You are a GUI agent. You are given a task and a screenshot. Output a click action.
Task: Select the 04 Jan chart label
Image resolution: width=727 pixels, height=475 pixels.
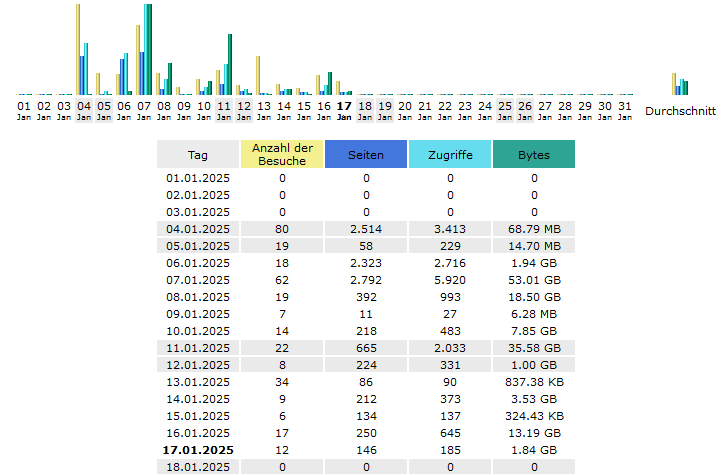pos(84,110)
